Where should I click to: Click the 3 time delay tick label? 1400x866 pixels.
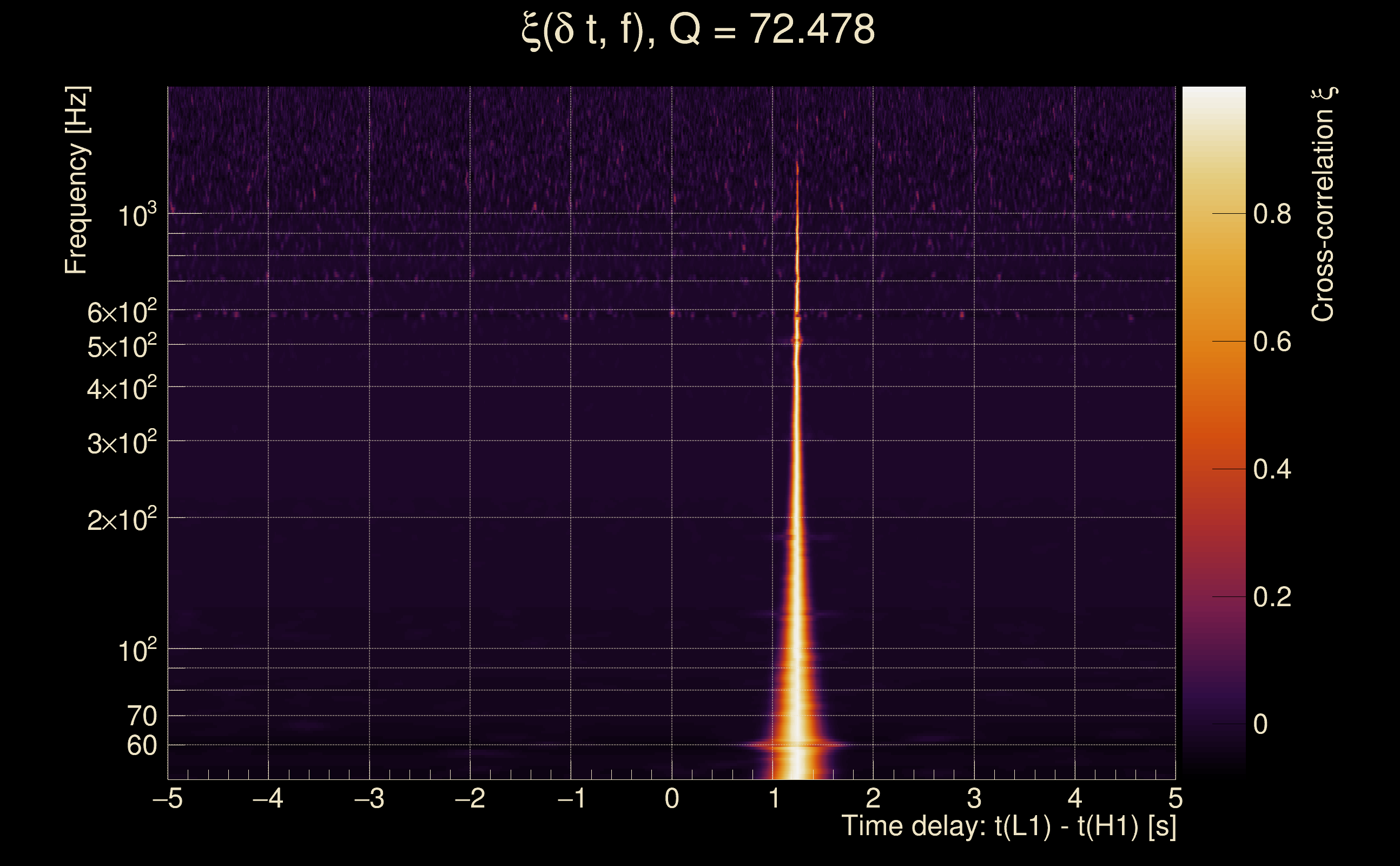click(x=974, y=798)
